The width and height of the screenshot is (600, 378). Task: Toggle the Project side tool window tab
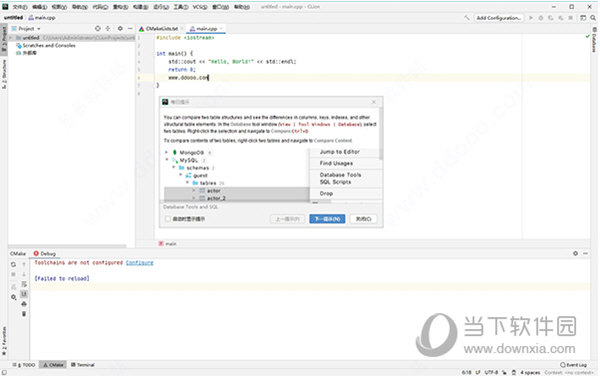(4, 39)
